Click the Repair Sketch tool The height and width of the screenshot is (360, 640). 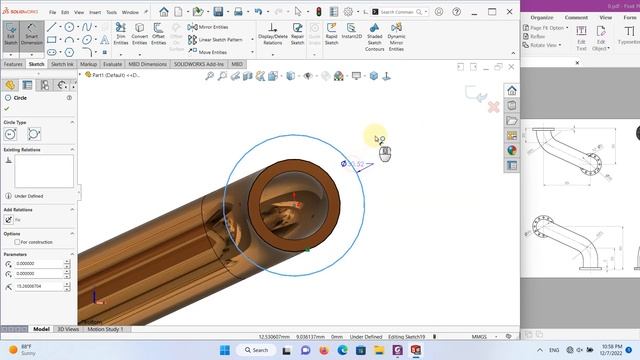(x=297, y=34)
